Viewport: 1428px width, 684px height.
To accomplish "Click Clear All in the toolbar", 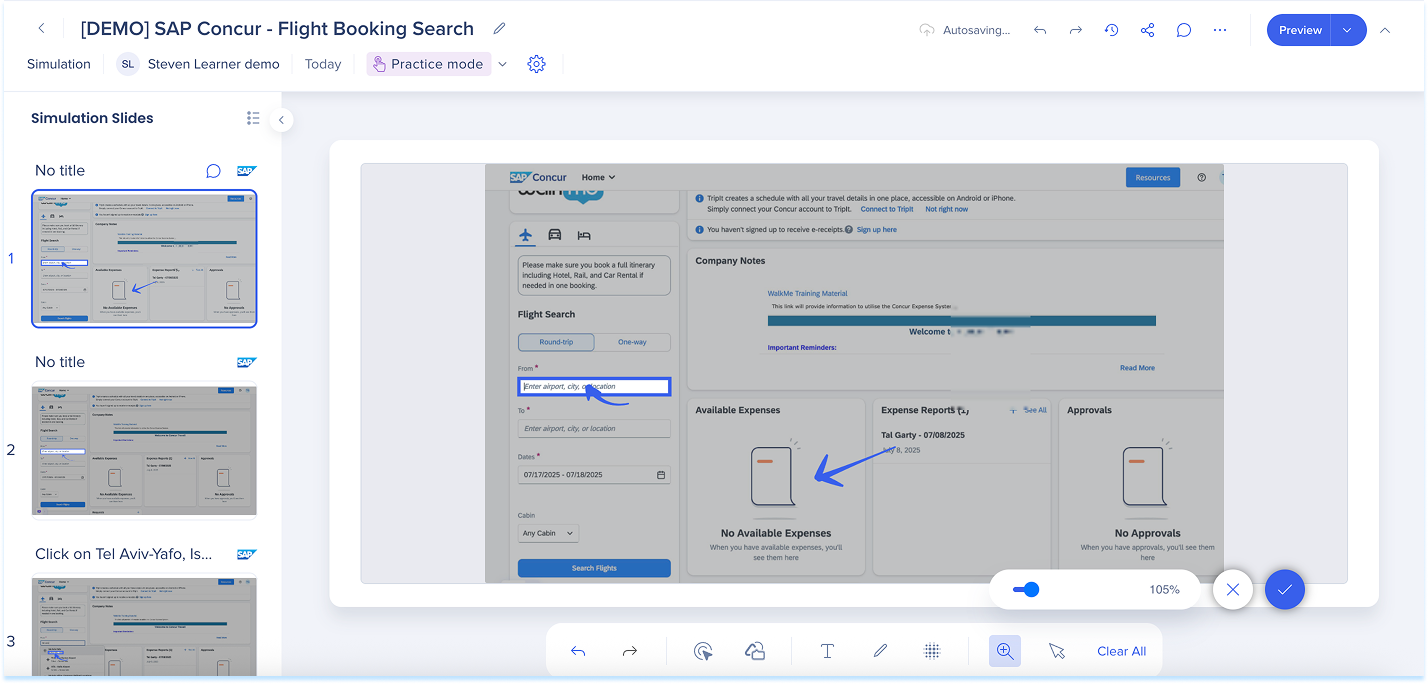I will (x=1121, y=651).
